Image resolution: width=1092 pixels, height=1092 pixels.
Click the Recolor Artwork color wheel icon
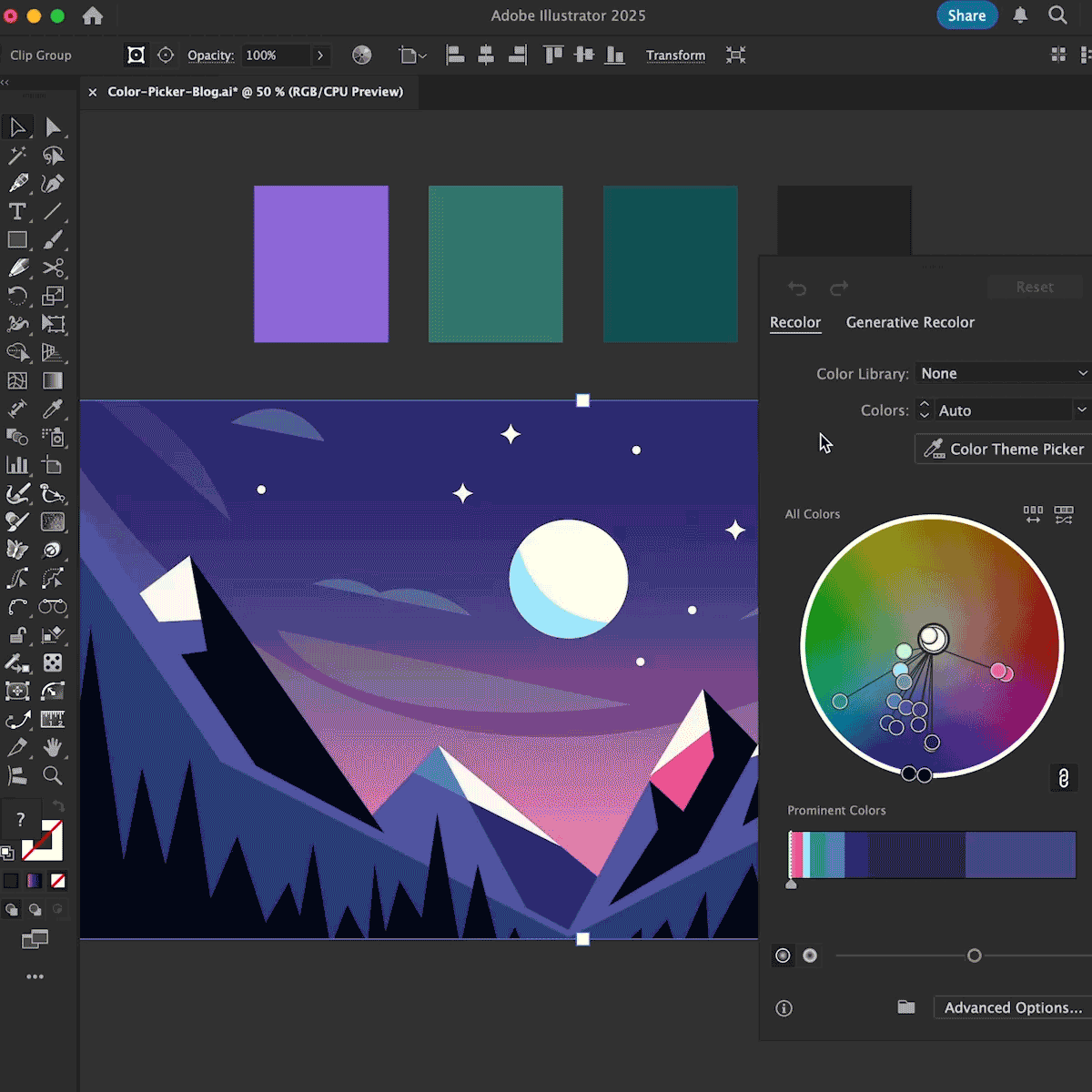(361, 56)
